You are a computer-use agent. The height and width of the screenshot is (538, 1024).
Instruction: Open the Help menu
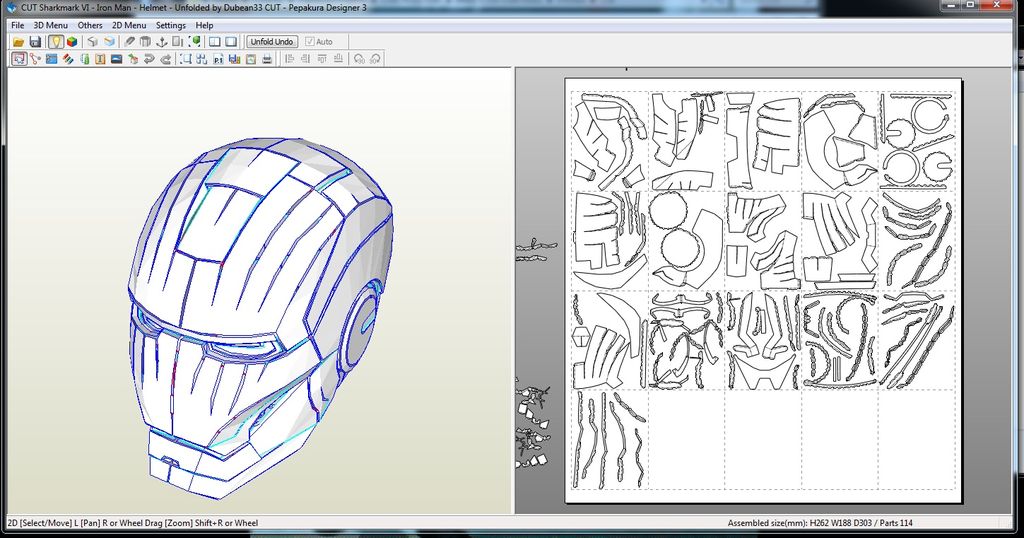(204, 25)
